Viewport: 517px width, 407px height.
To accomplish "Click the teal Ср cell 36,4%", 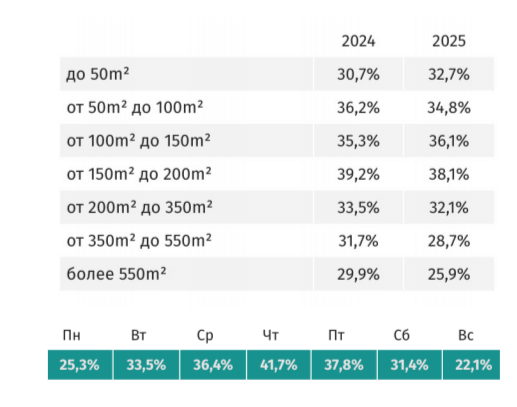I will click(213, 365).
